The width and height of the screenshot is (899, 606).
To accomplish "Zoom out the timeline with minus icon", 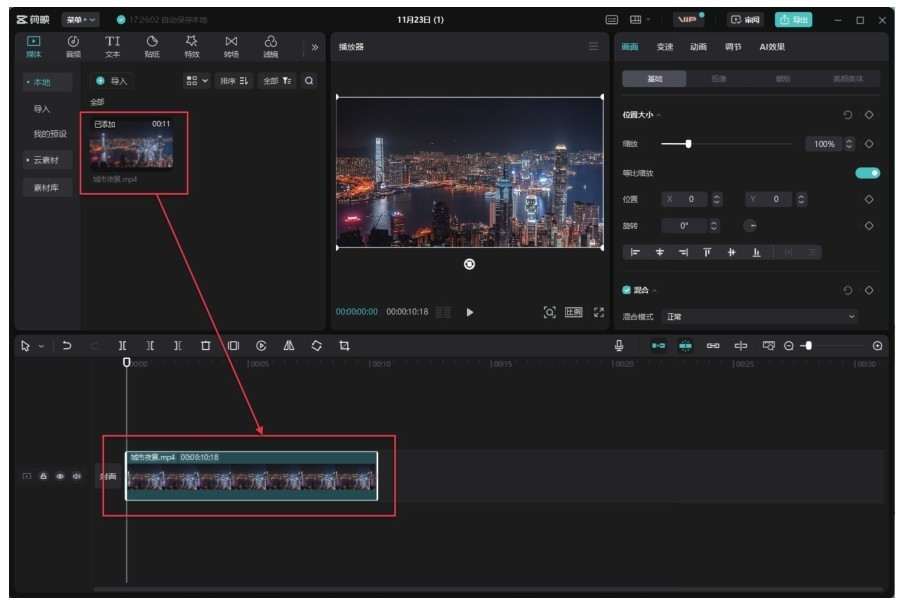I will pos(789,346).
